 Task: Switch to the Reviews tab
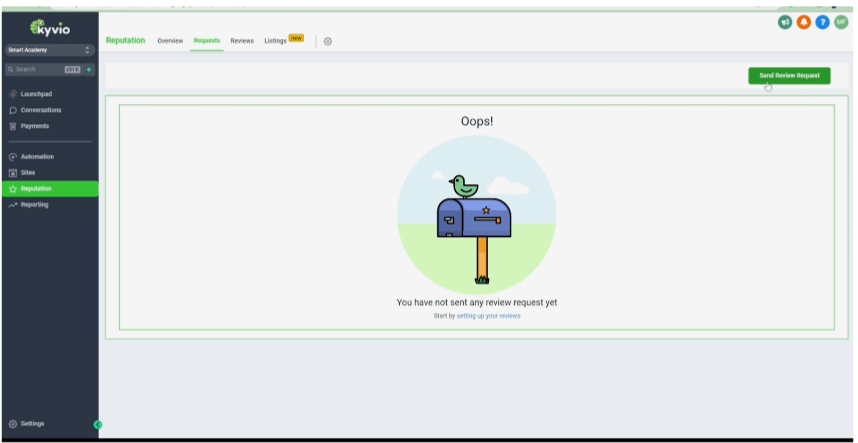coord(242,41)
